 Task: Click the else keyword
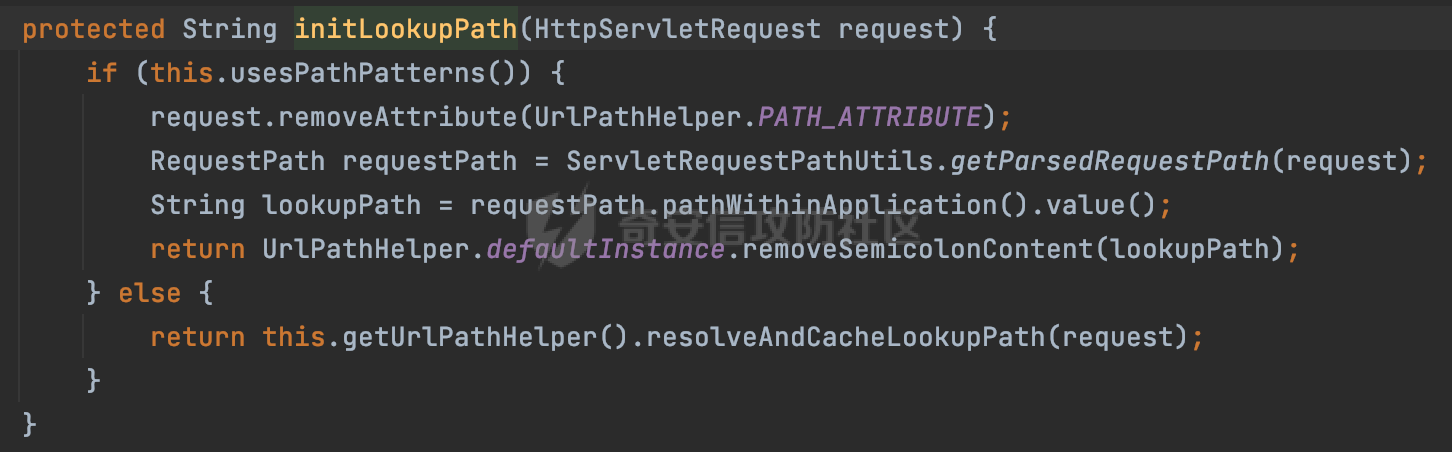point(149,293)
